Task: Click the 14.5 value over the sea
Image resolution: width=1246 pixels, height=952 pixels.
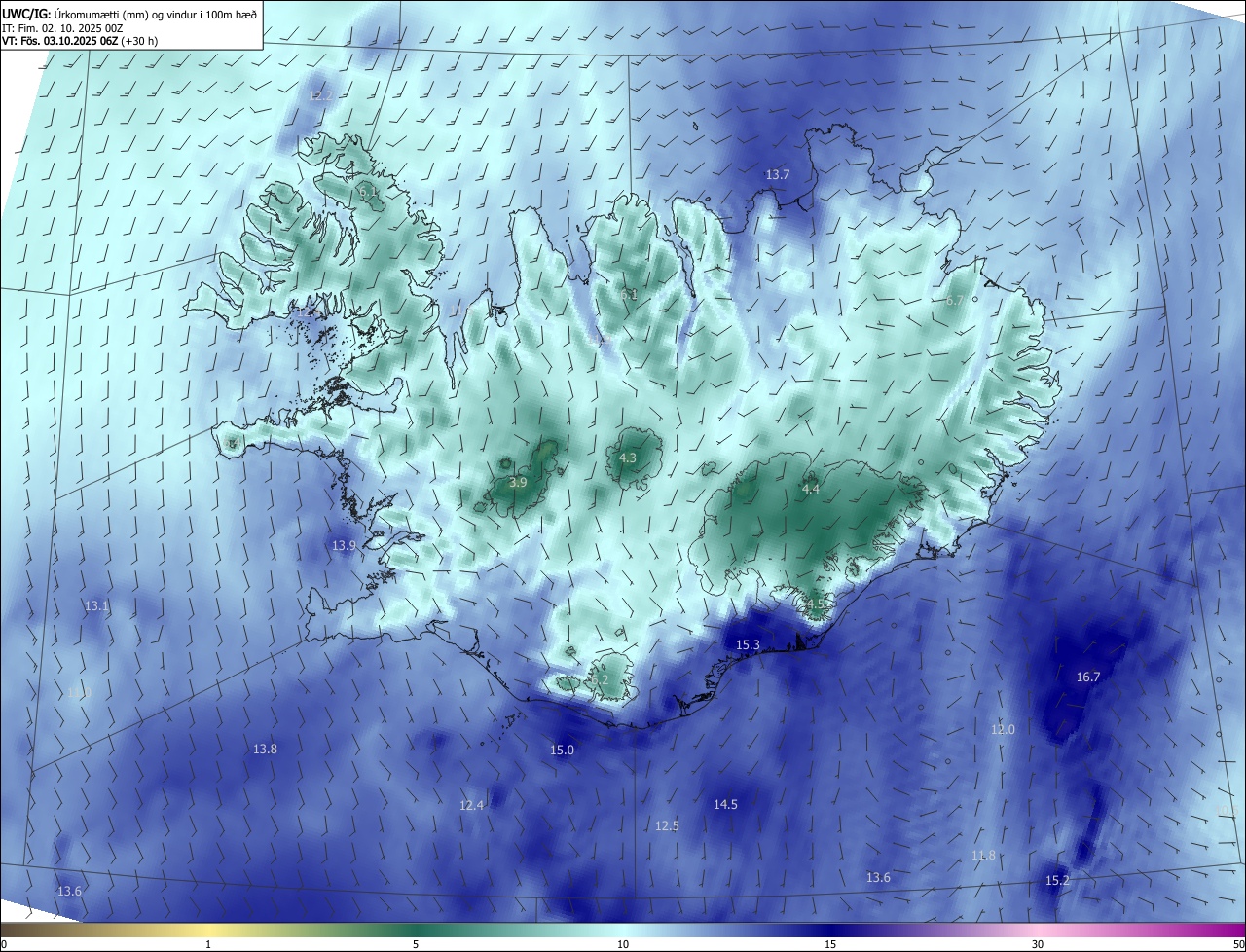Action: pyautogui.click(x=725, y=804)
